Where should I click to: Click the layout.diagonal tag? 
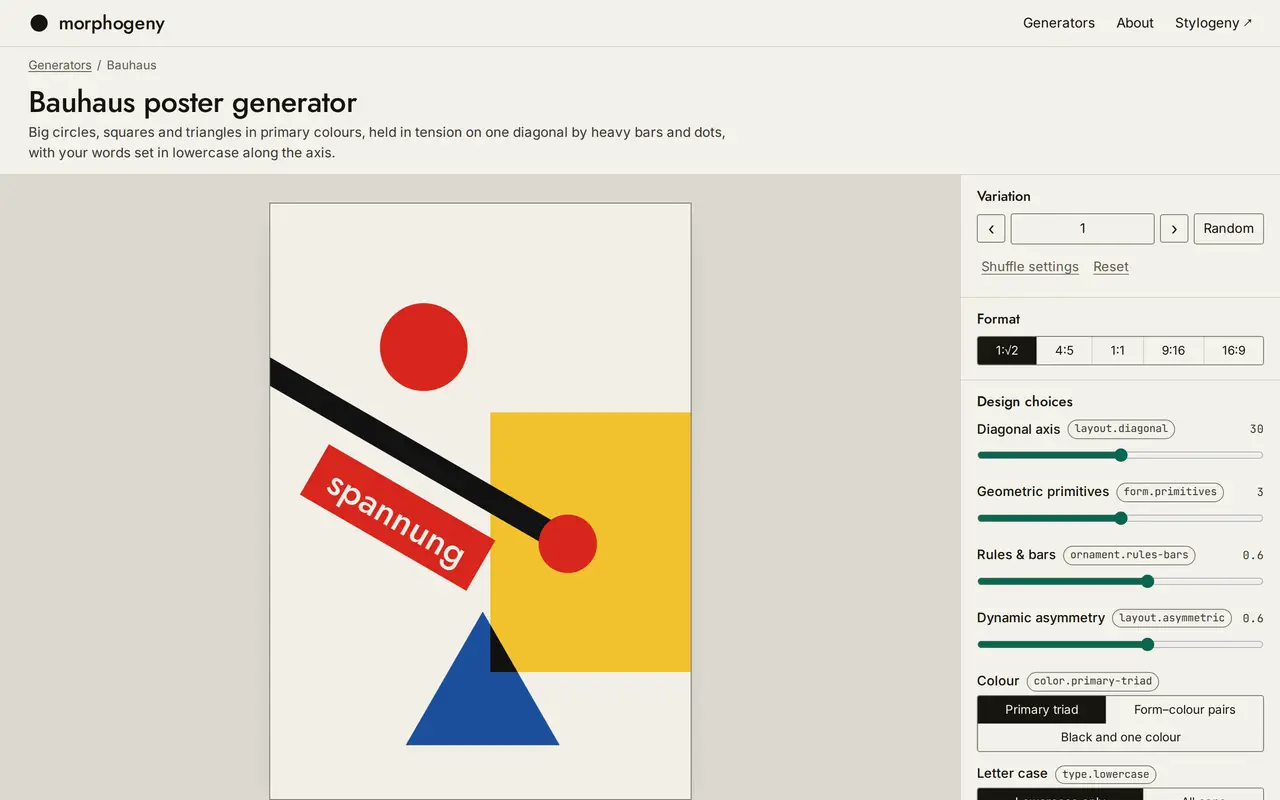pos(1121,429)
